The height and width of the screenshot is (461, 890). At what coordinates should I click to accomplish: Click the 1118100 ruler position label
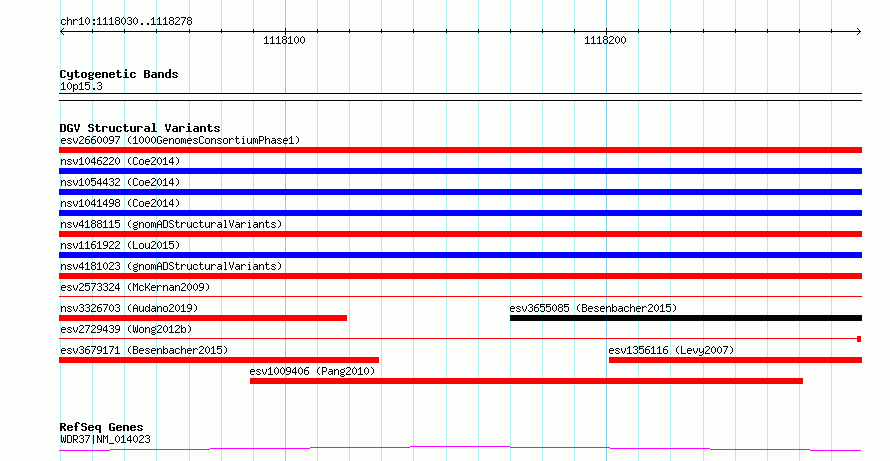[284, 41]
